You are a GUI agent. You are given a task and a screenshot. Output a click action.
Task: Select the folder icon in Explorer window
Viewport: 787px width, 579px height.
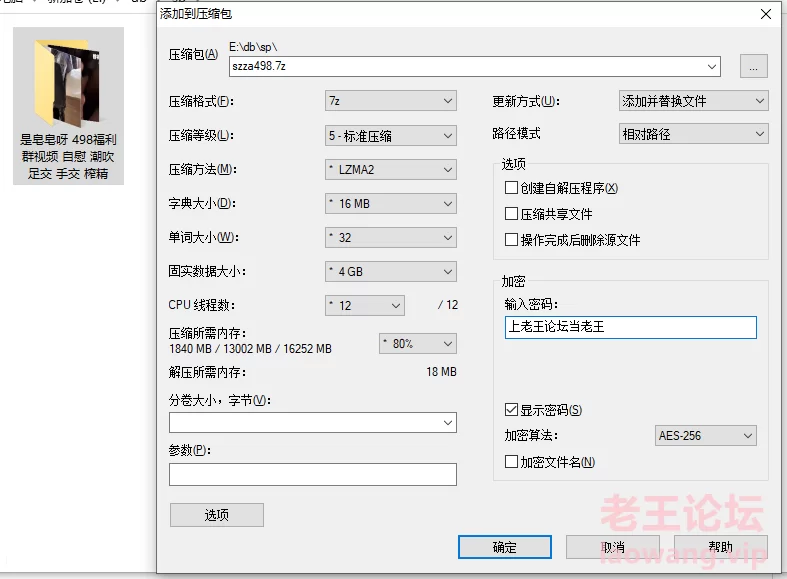click(x=68, y=106)
